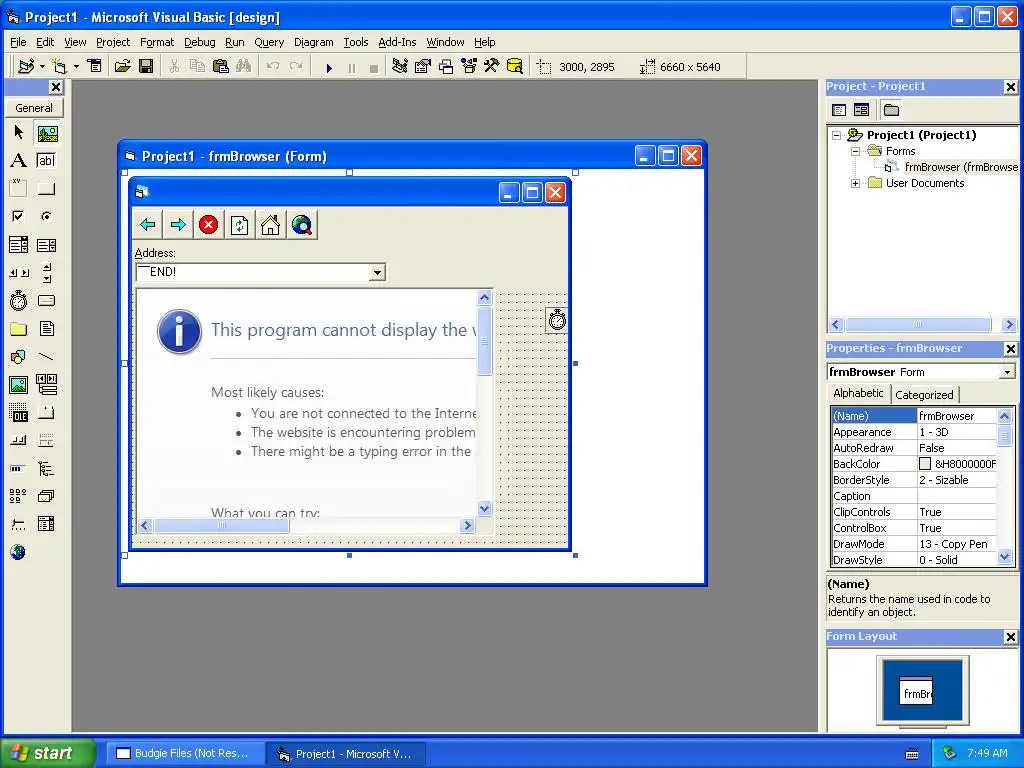This screenshot has width=1024, height=768.
Task: Select the BorderStyle property row
Action: pos(914,480)
